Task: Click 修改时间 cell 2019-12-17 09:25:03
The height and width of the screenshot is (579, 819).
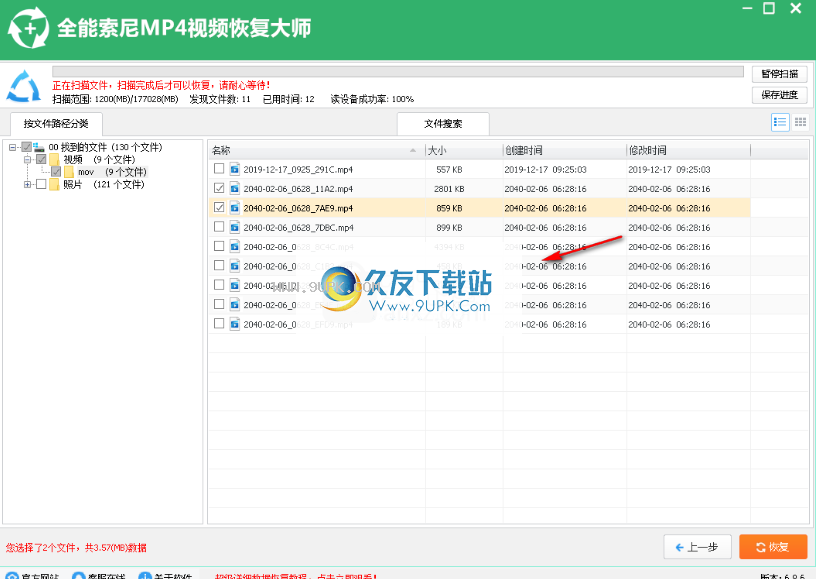Action: pos(669,169)
